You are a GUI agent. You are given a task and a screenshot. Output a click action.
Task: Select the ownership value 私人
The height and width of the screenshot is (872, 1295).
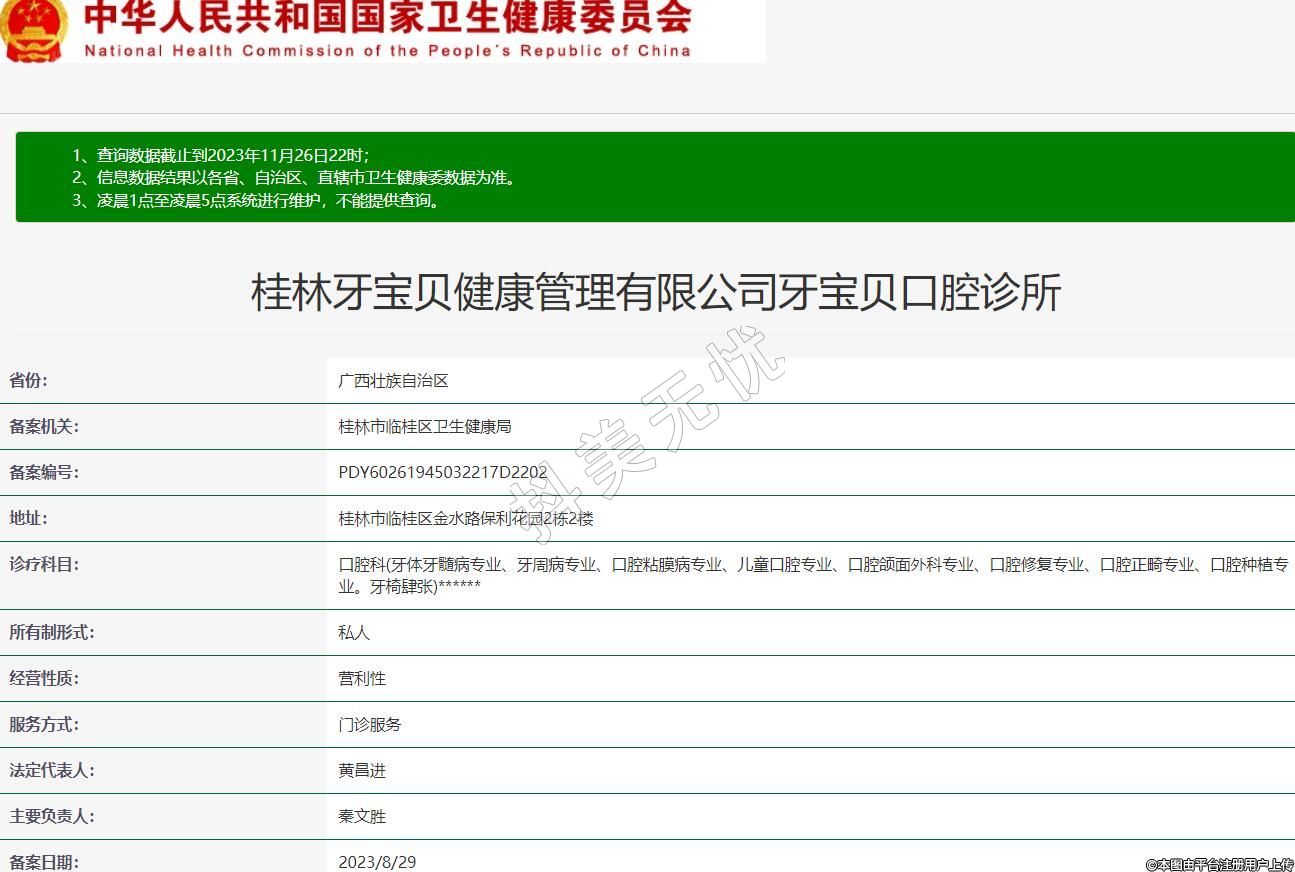point(354,633)
